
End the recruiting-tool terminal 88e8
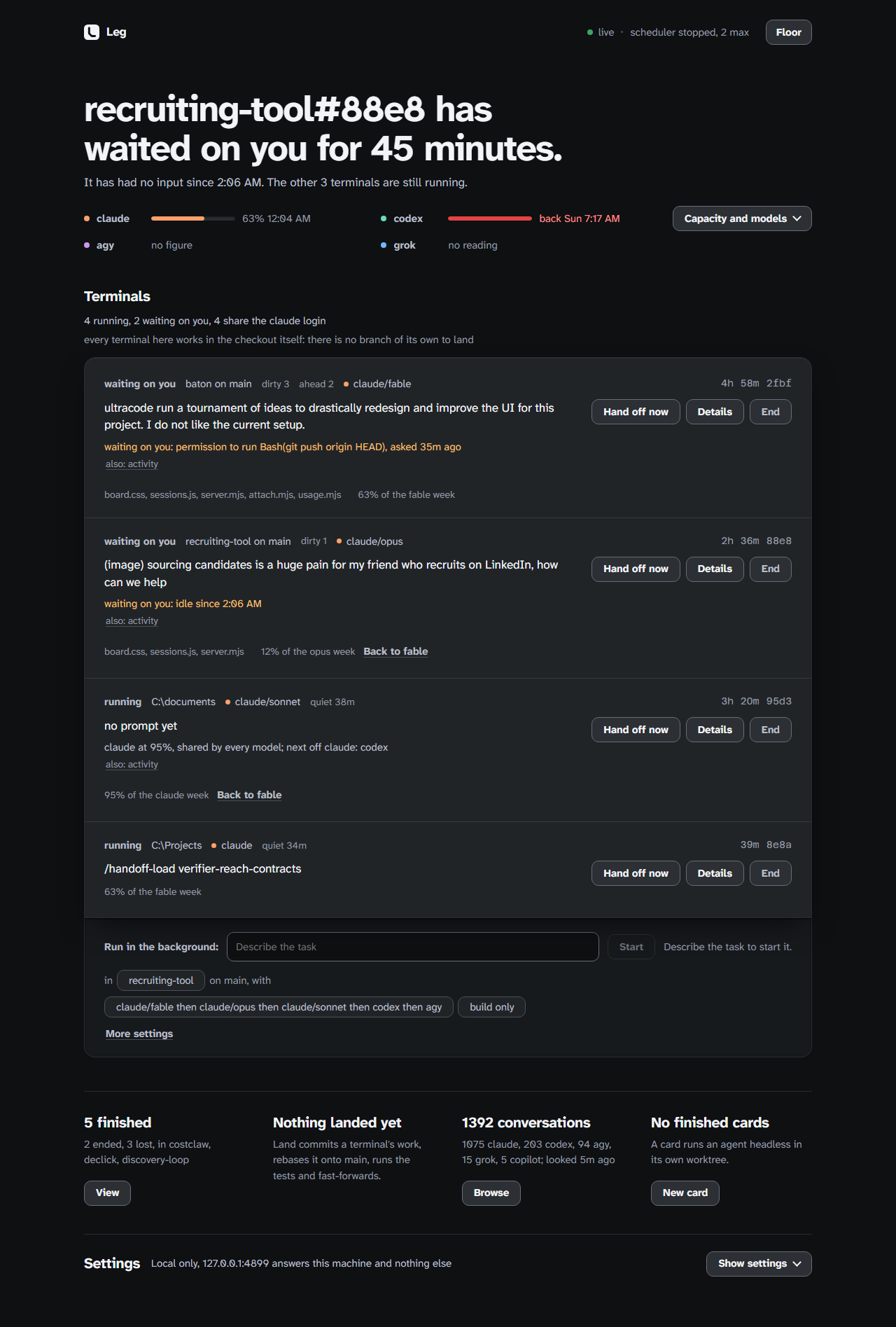(770, 569)
